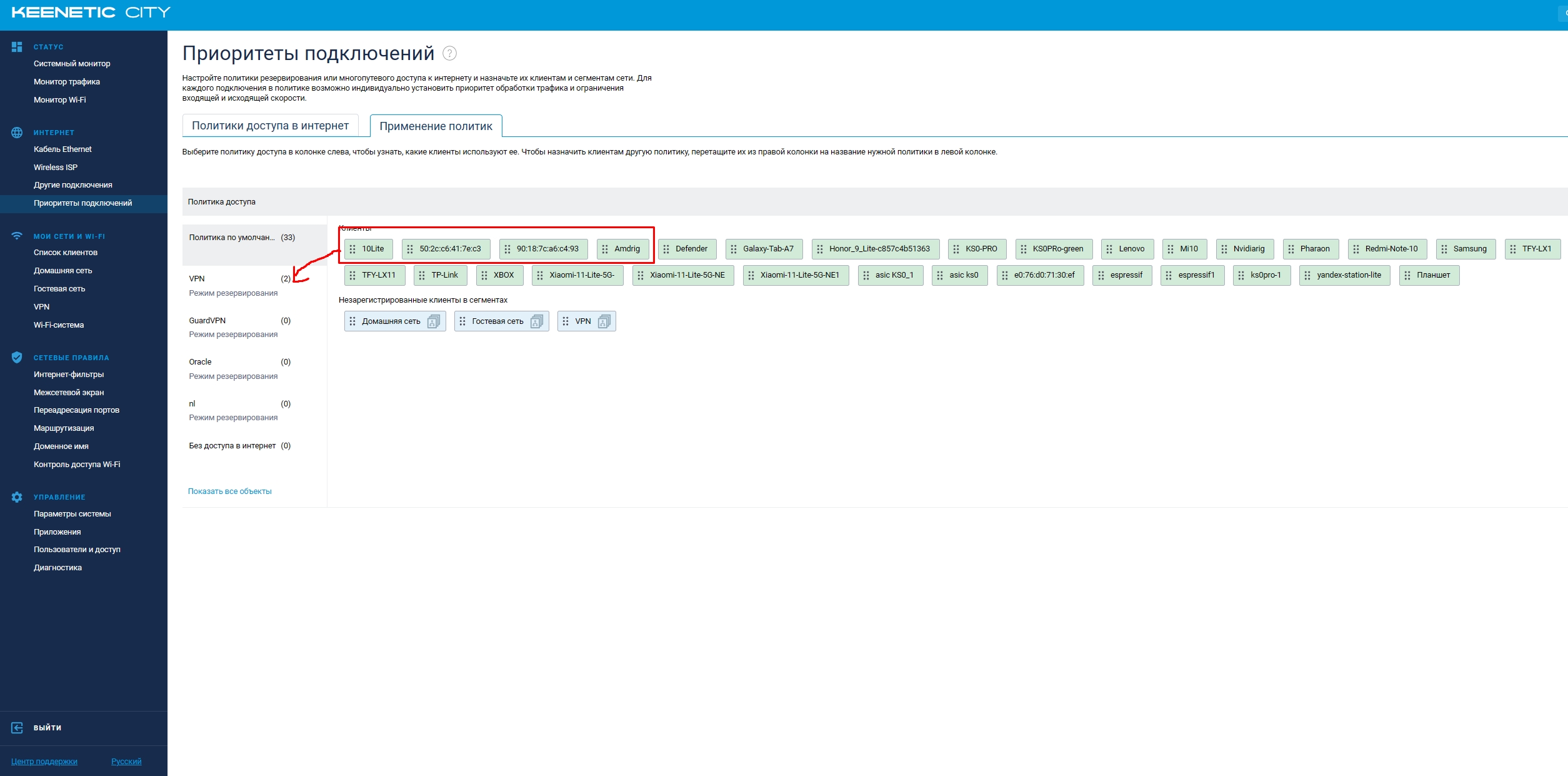Click the logout icon near Выйти

[x=17, y=728]
